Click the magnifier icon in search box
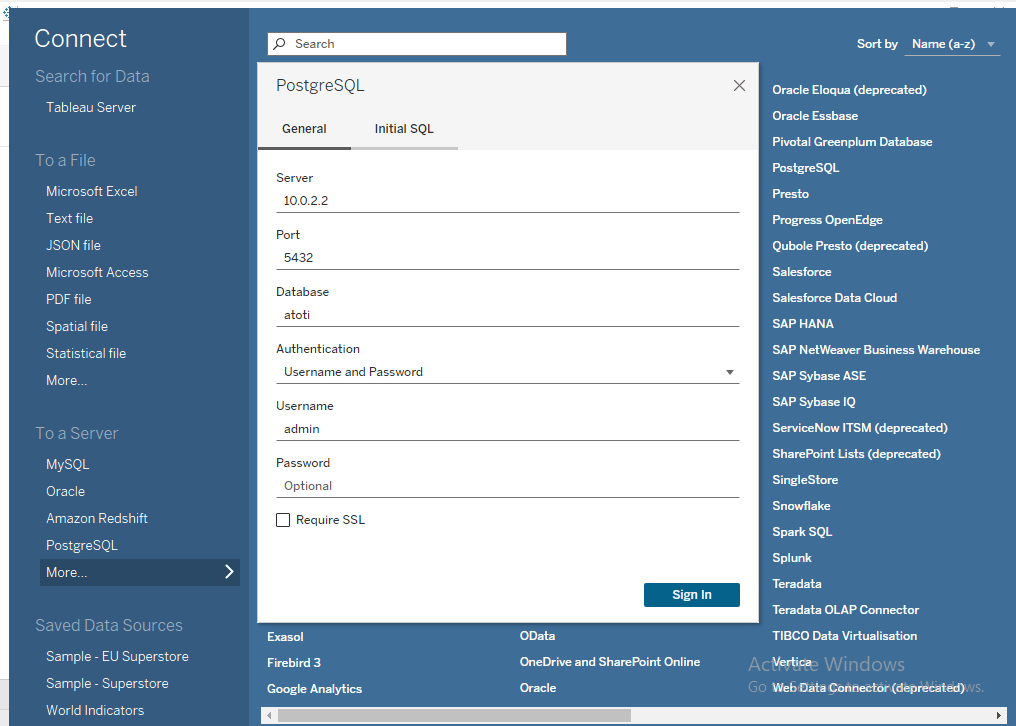 coord(279,43)
